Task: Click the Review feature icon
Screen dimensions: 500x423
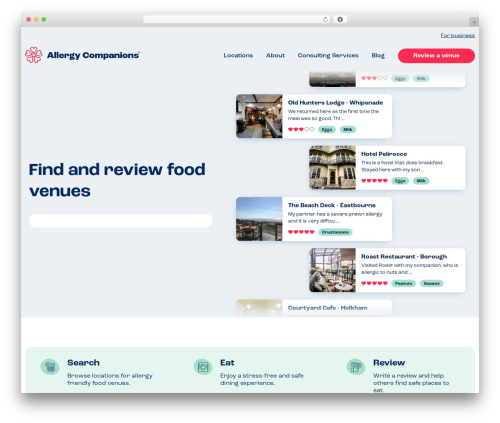Action: click(x=356, y=367)
